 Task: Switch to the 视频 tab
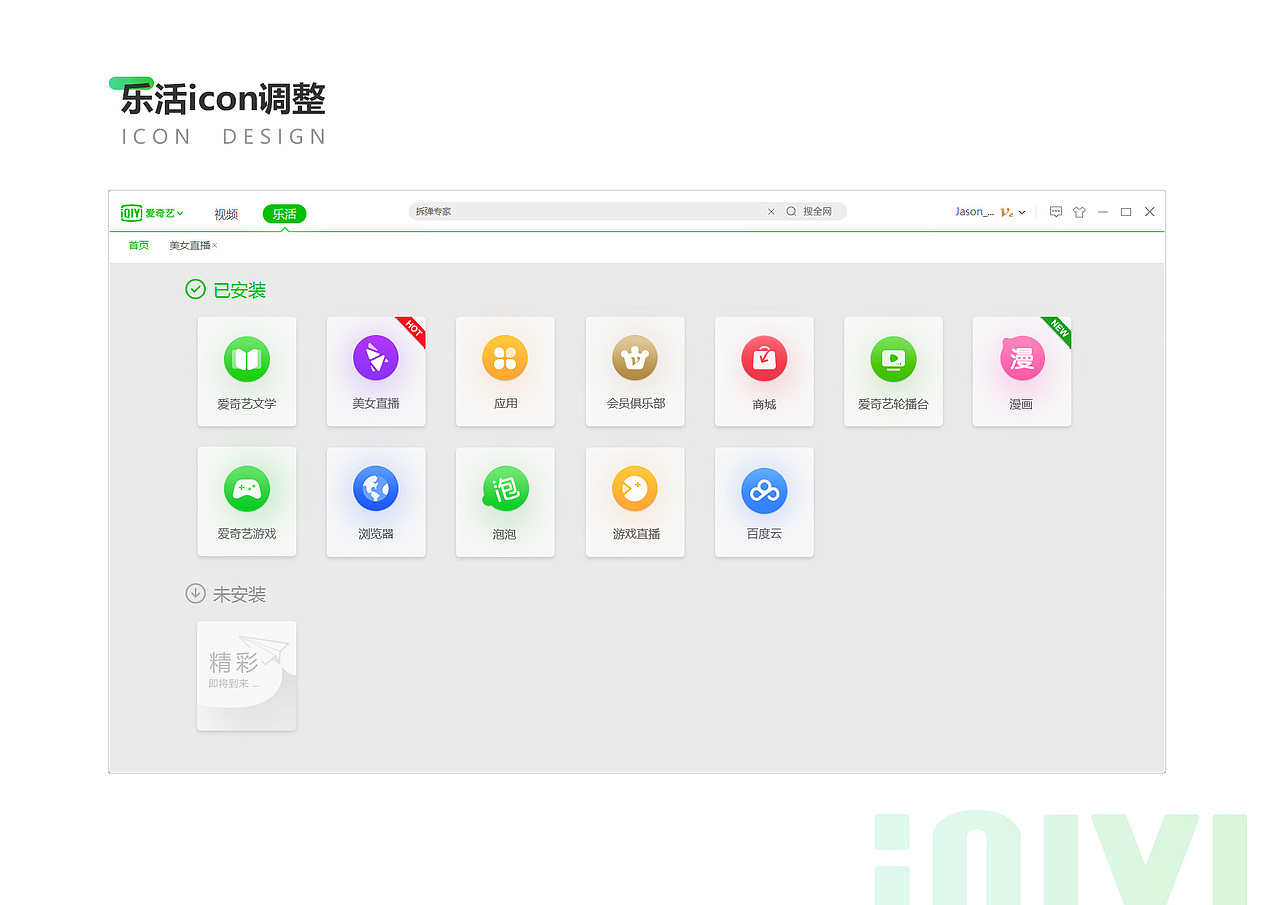(x=226, y=214)
